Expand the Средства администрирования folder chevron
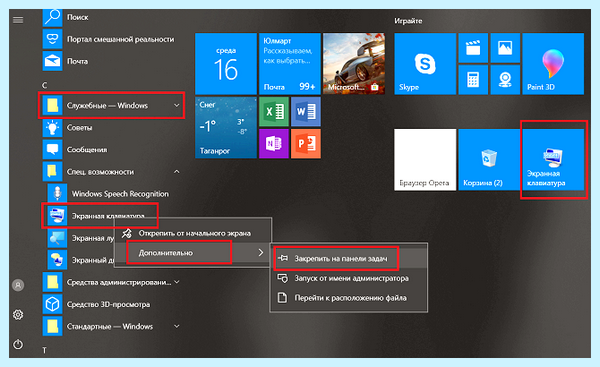 pyautogui.click(x=176, y=282)
